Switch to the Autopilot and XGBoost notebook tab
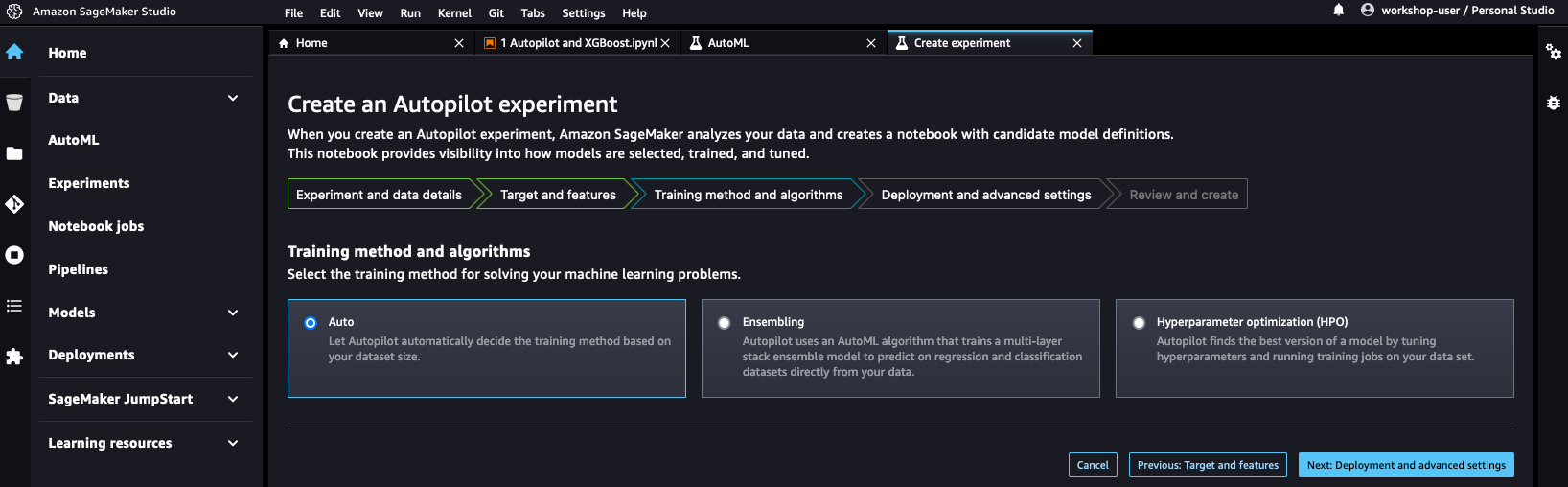The image size is (1568, 487). click(578, 43)
